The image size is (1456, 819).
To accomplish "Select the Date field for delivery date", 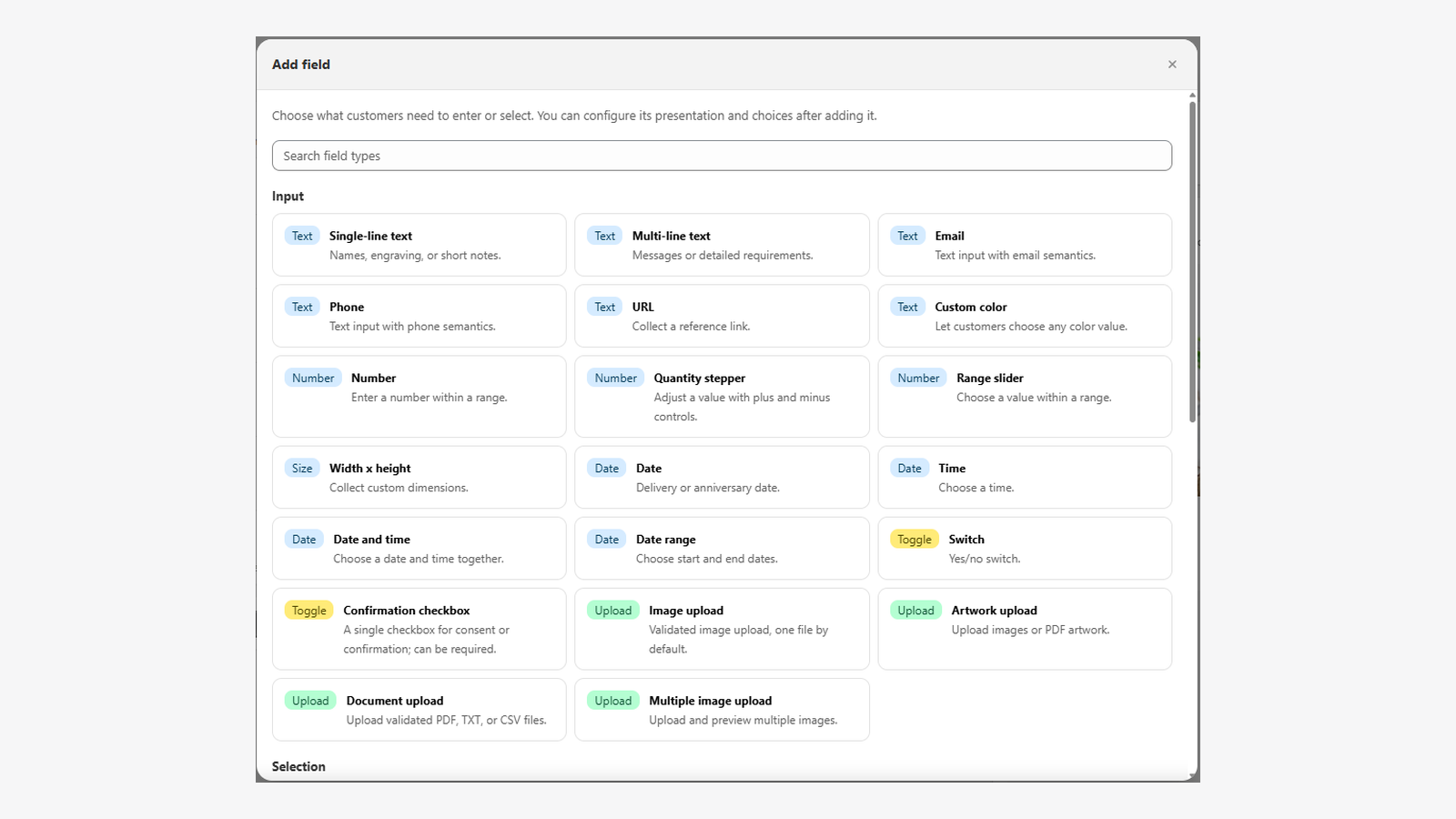I will [x=722, y=477].
